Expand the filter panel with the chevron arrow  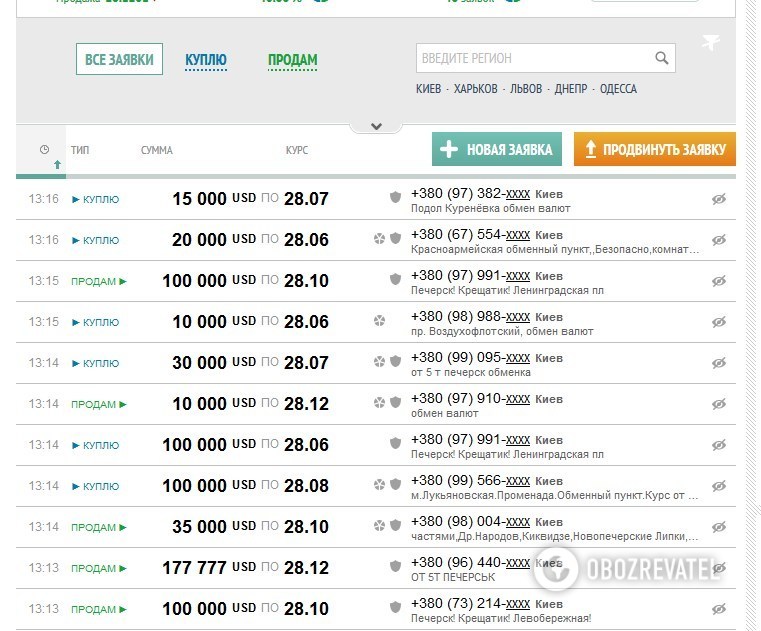click(376, 127)
